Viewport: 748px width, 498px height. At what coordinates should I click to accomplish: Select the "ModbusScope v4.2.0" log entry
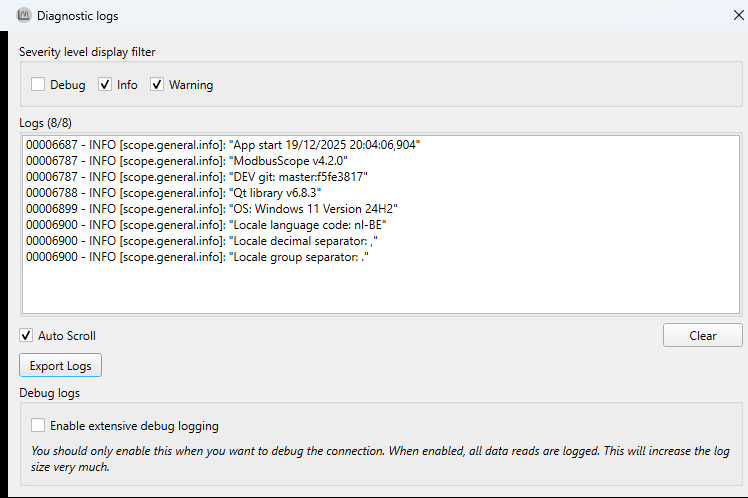[x=187, y=161]
